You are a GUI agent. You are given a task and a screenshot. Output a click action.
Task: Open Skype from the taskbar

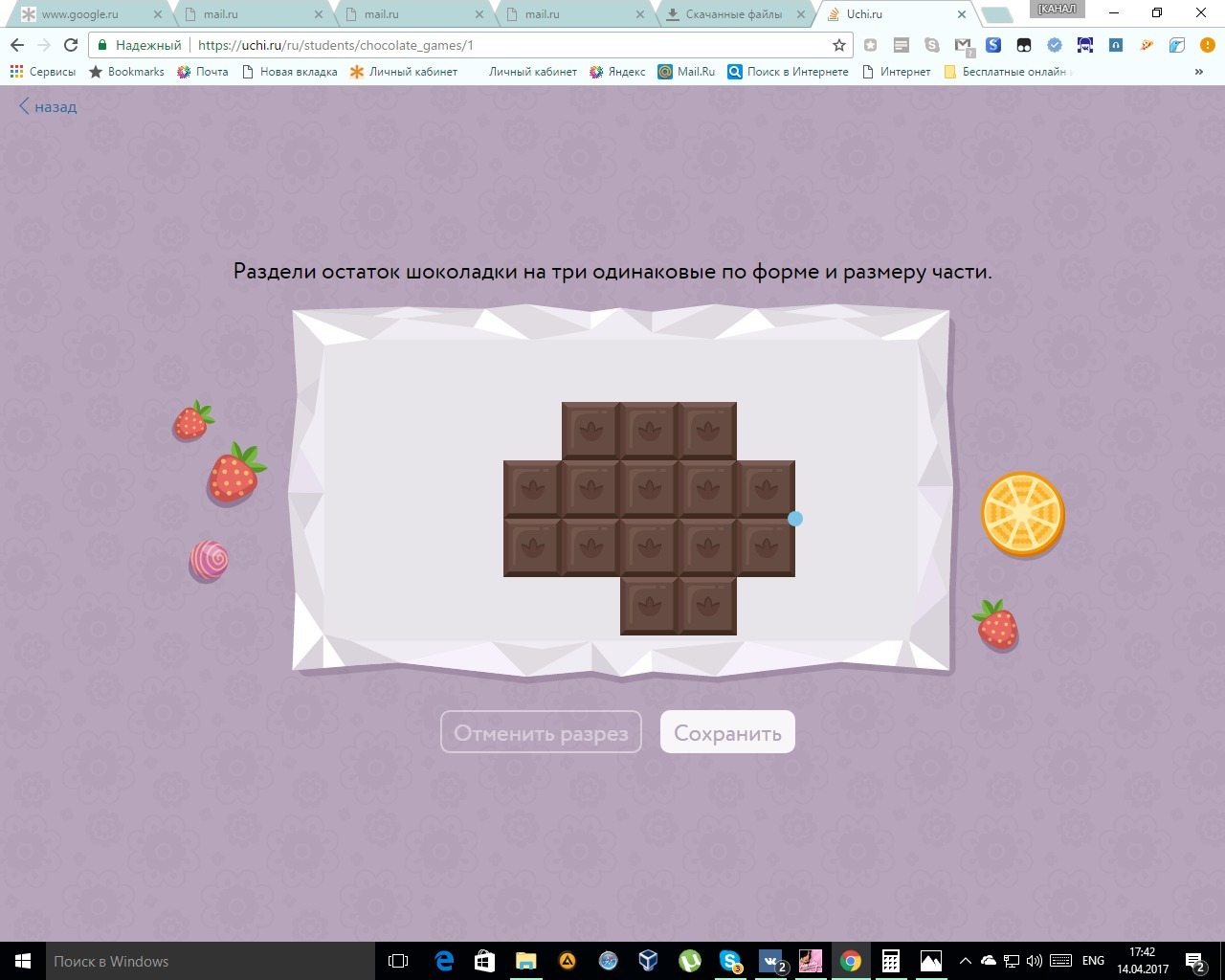[730, 961]
